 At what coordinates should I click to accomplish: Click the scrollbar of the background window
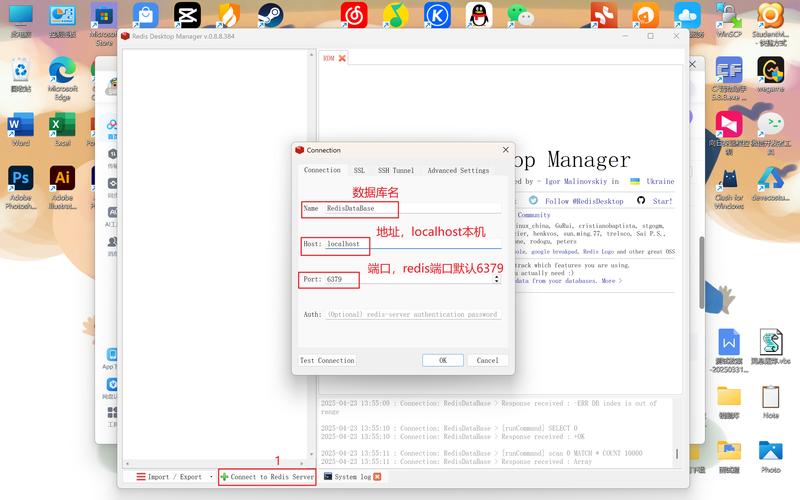[702, 273]
